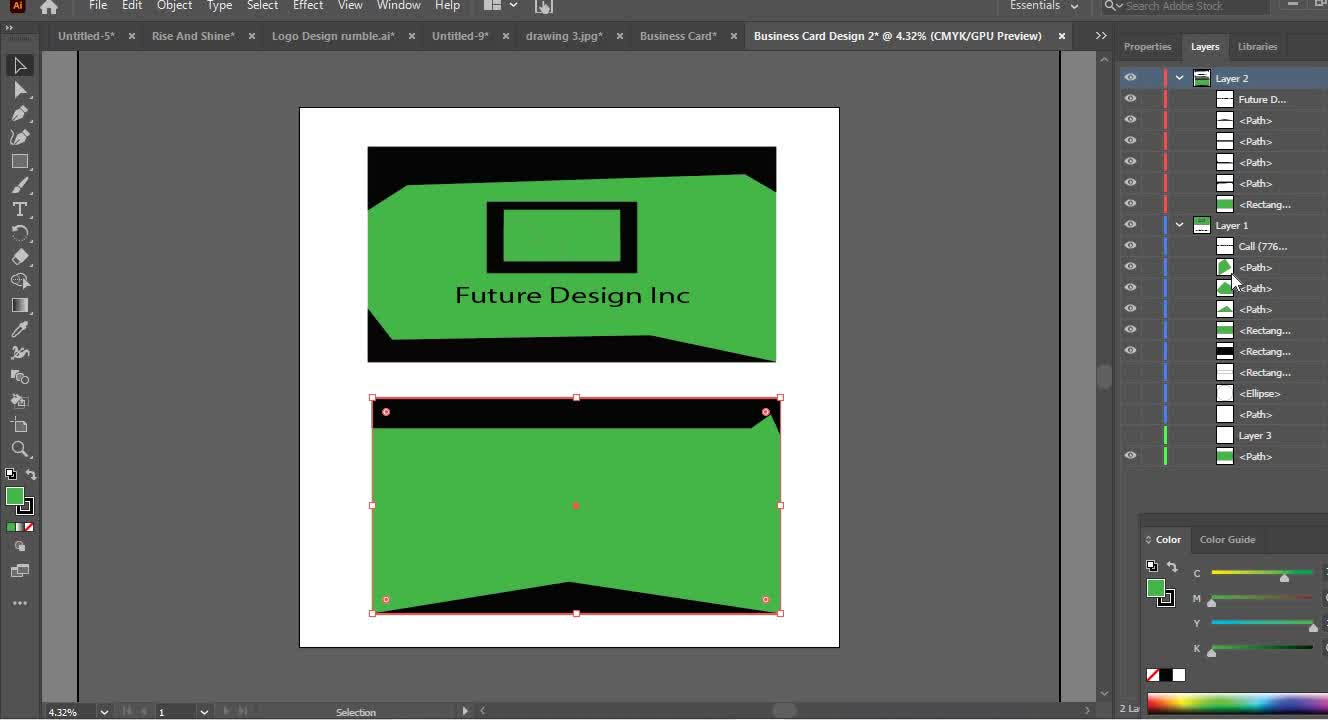Activate the Paintbrush tool
The height and width of the screenshot is (720, 1328).
(20, 186)
